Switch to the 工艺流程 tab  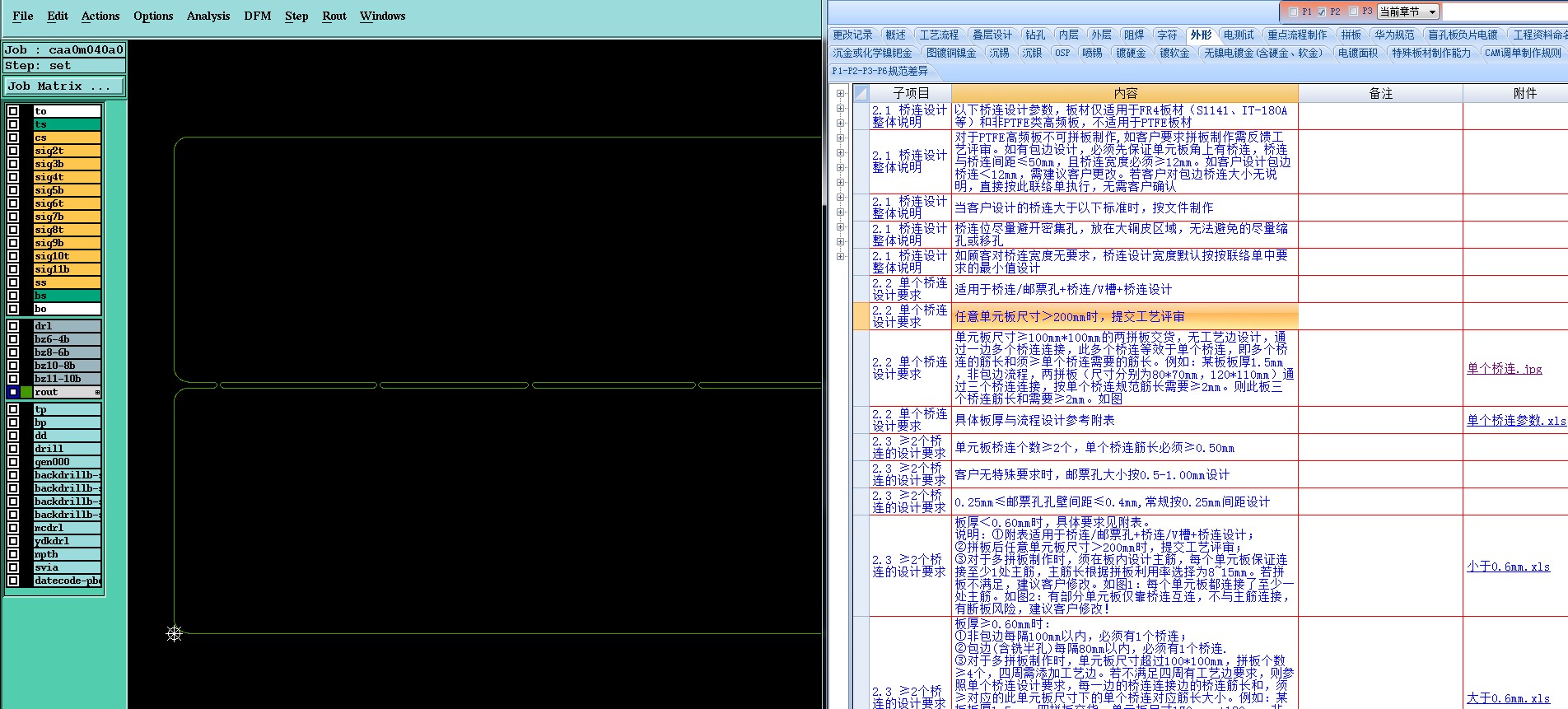point(939,35)
